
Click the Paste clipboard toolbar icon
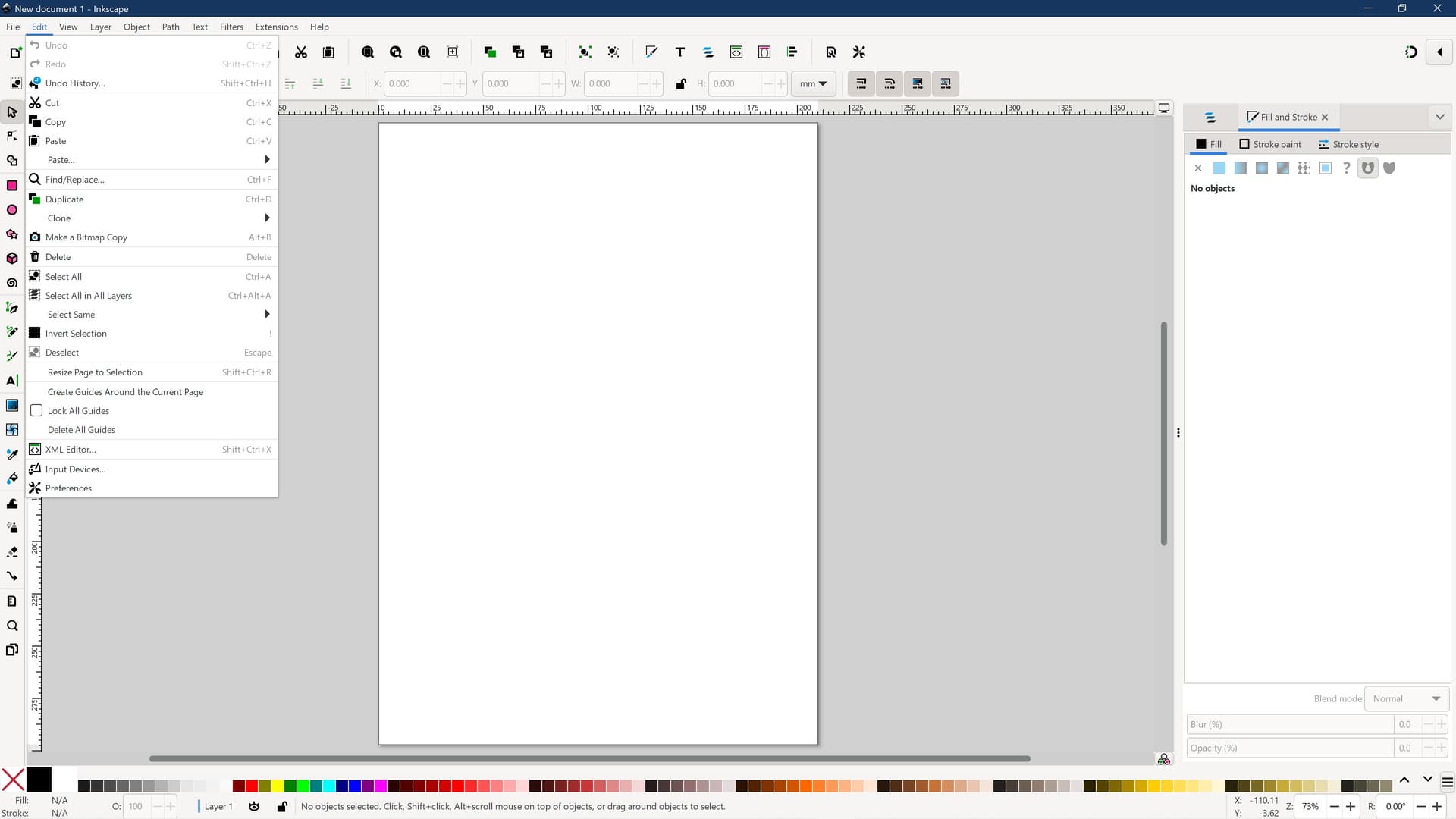point(328,52)
